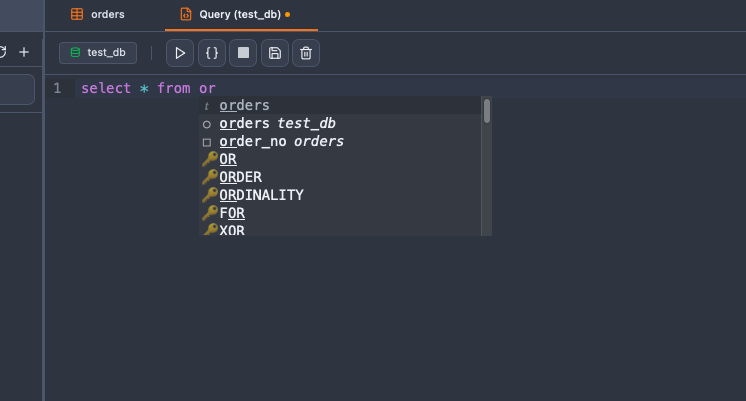This screenshot has height=401, width=746.
Task: Delete the query with the trash icon
Action: pos(306,53)
